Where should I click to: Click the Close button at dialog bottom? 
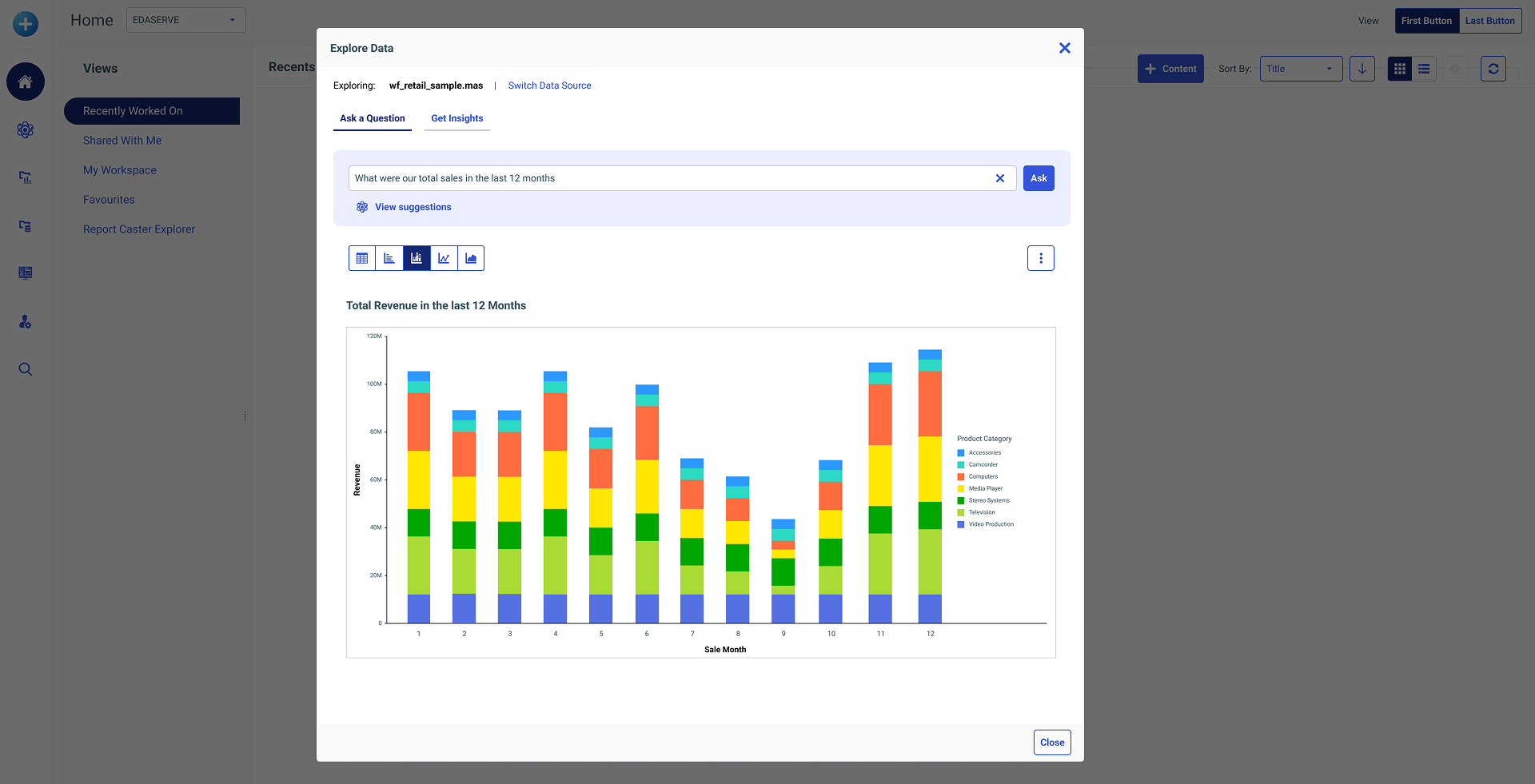pyautogui.click(x=1052, y=742)
